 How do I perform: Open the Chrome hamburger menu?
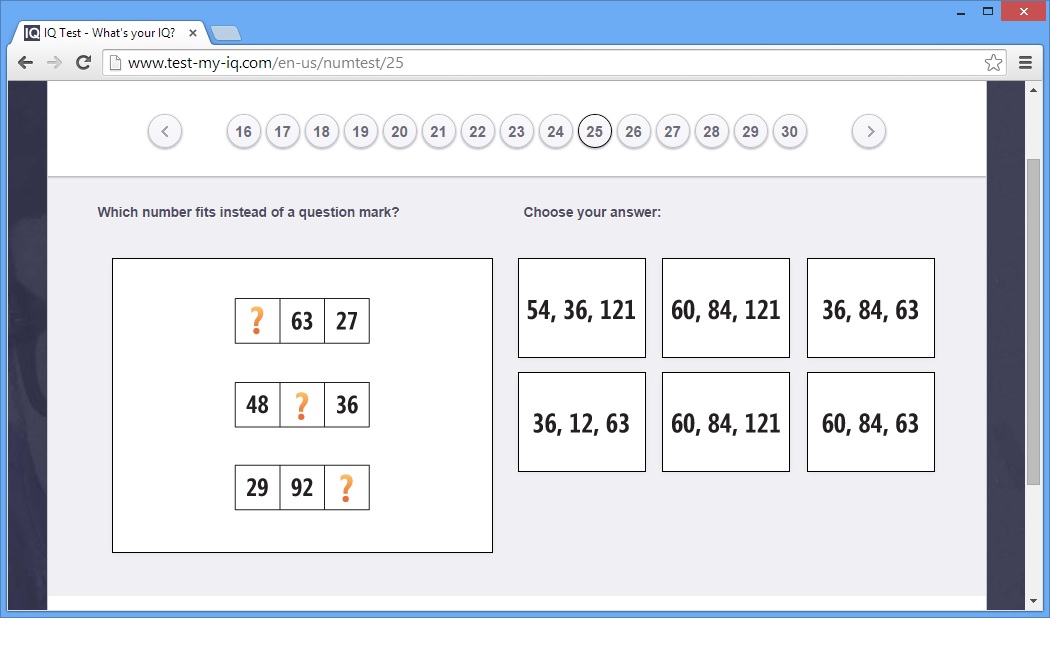[x=1025, y=63]
